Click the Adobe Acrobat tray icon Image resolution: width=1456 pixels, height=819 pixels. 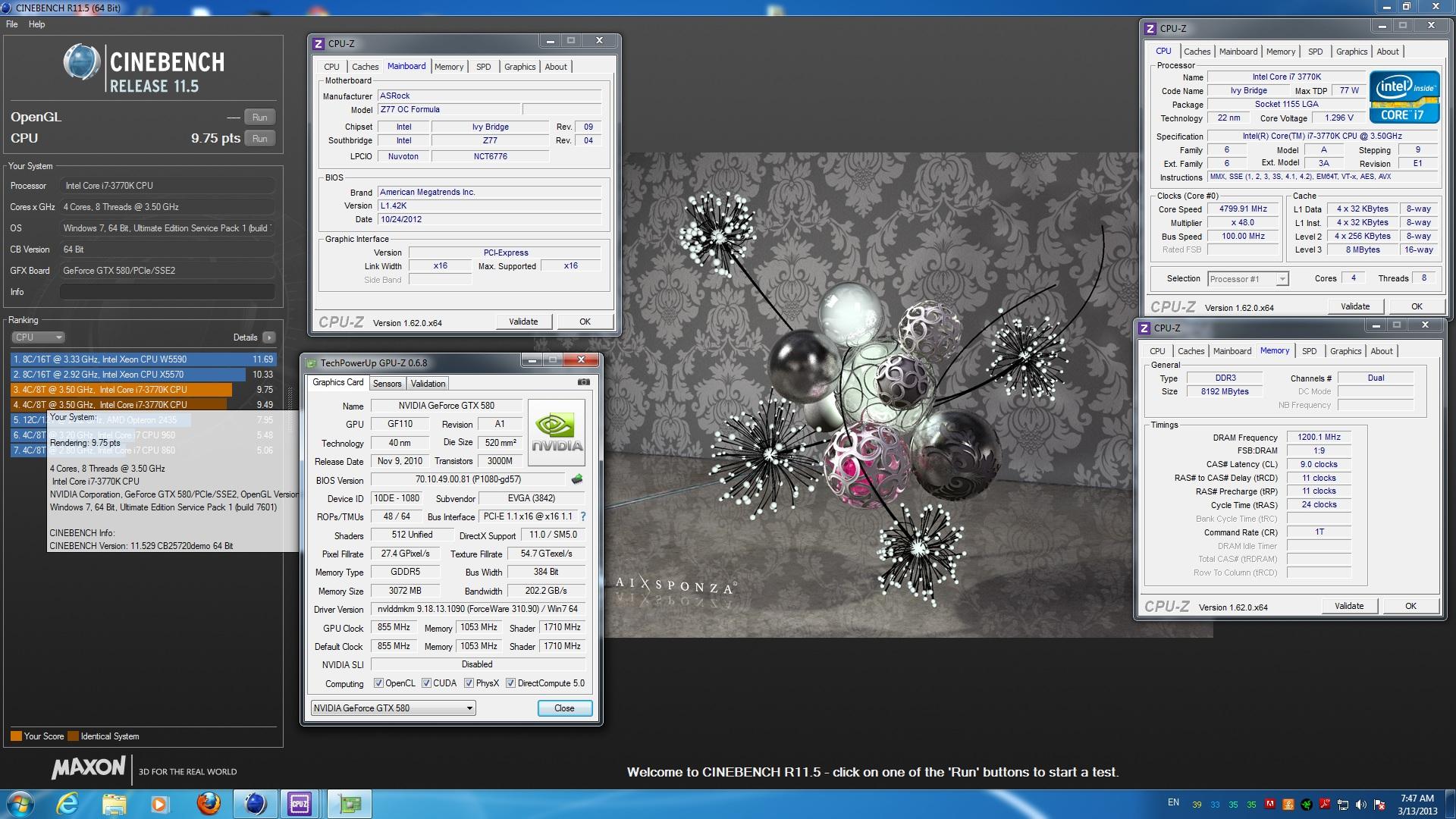[x=1325, y=805]
